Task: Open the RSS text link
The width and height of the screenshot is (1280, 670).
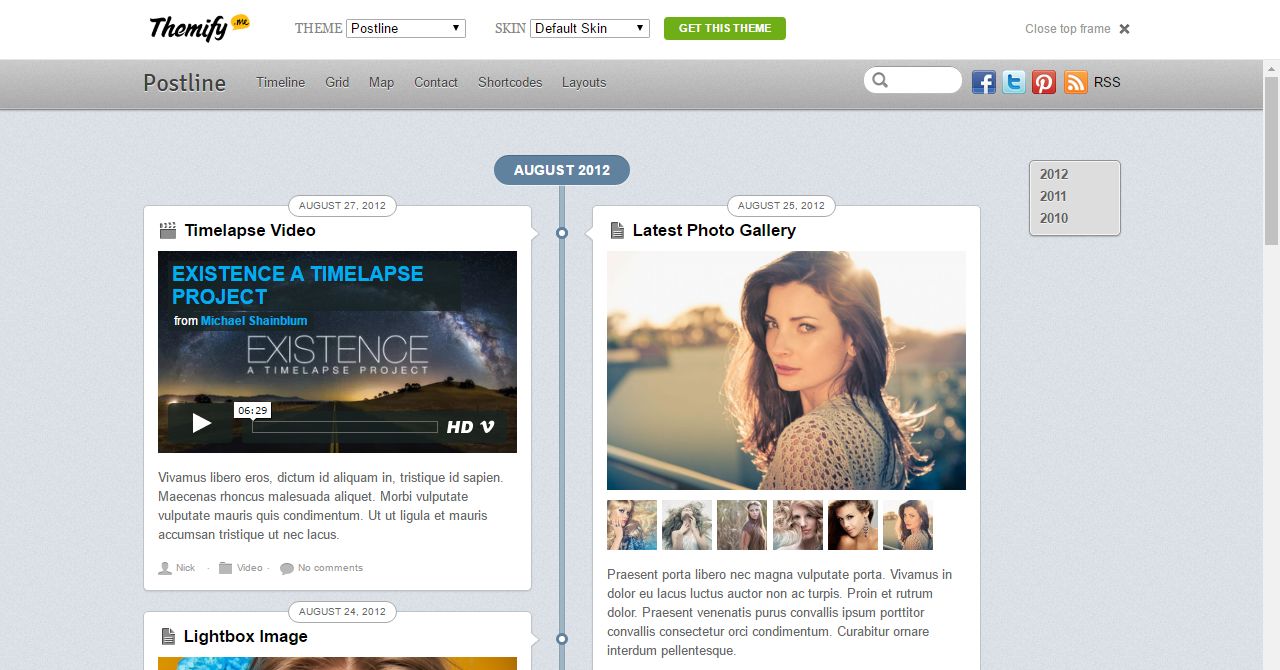Action: coord(1107,82)
